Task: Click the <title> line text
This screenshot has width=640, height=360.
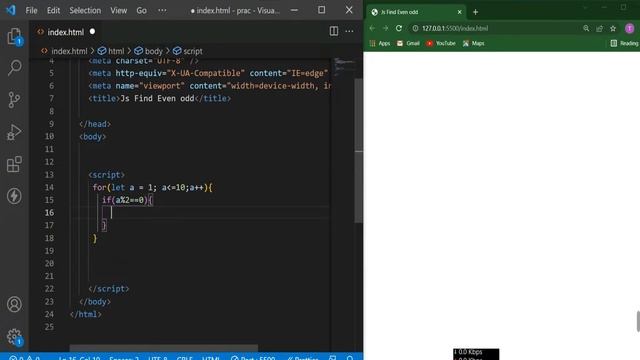Action: [x=160, y=98]
